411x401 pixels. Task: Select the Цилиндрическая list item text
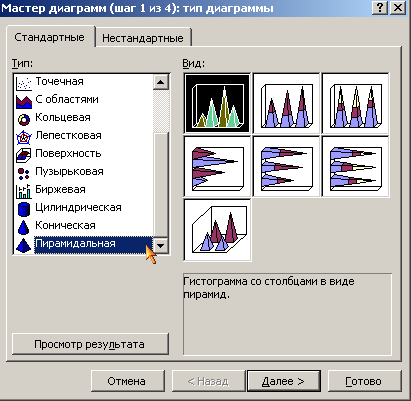point(78,207)
